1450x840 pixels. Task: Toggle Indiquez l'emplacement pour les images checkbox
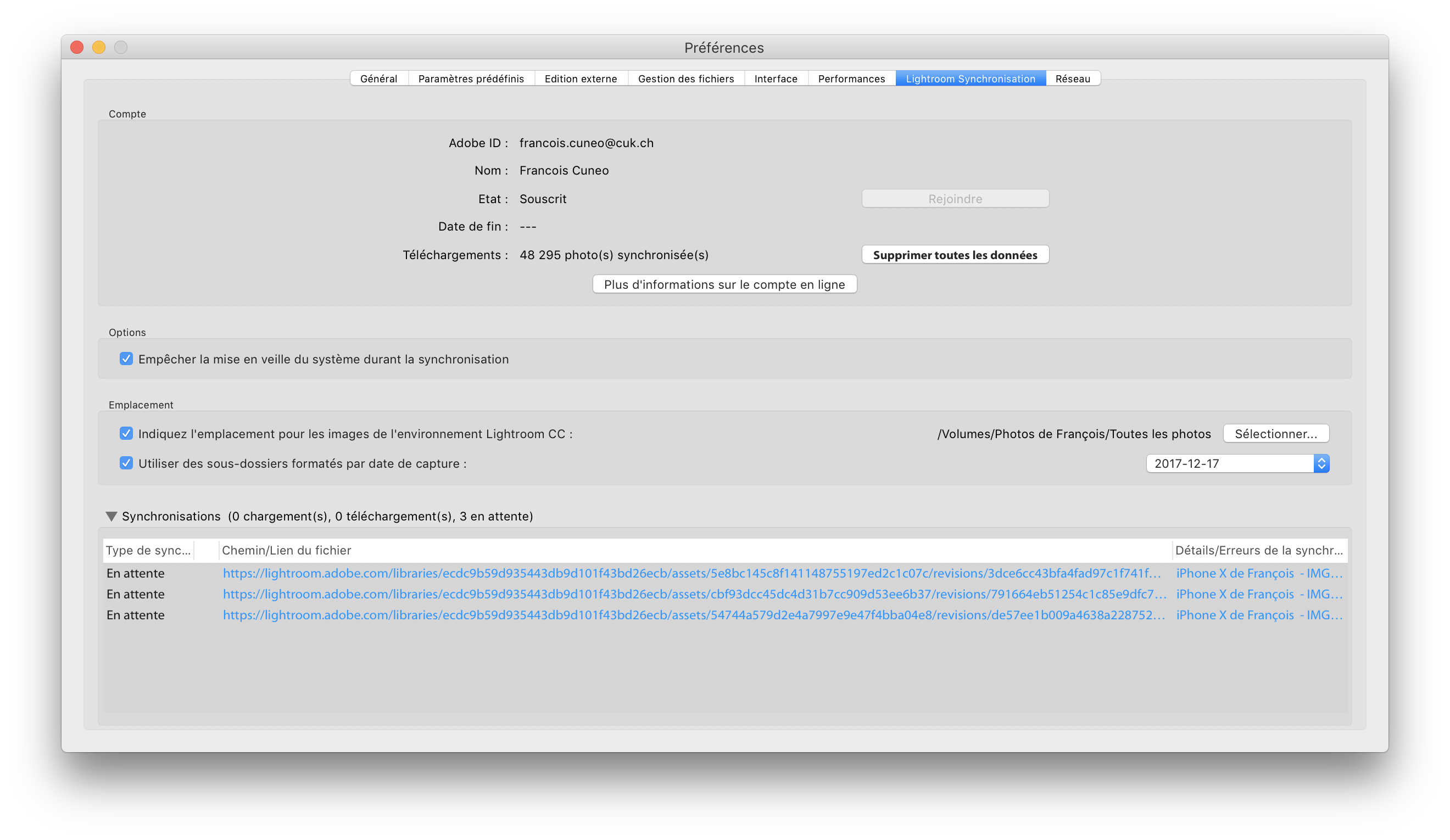click(126, 434)
